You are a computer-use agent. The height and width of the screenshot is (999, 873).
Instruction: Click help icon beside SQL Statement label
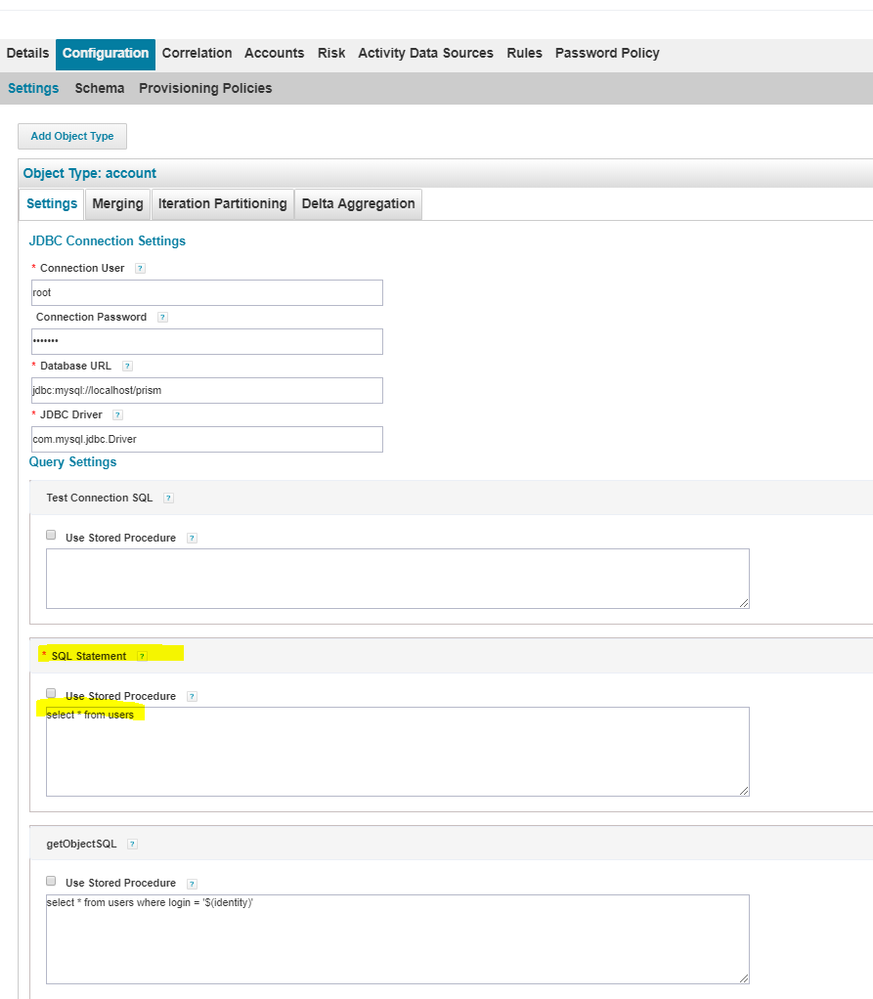[x=142, y=657]
